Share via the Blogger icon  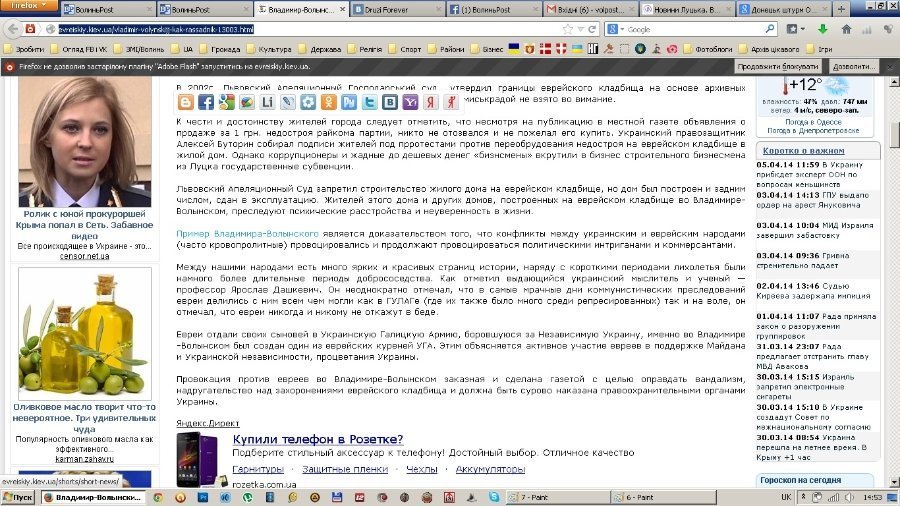click(x=185, y=102)
